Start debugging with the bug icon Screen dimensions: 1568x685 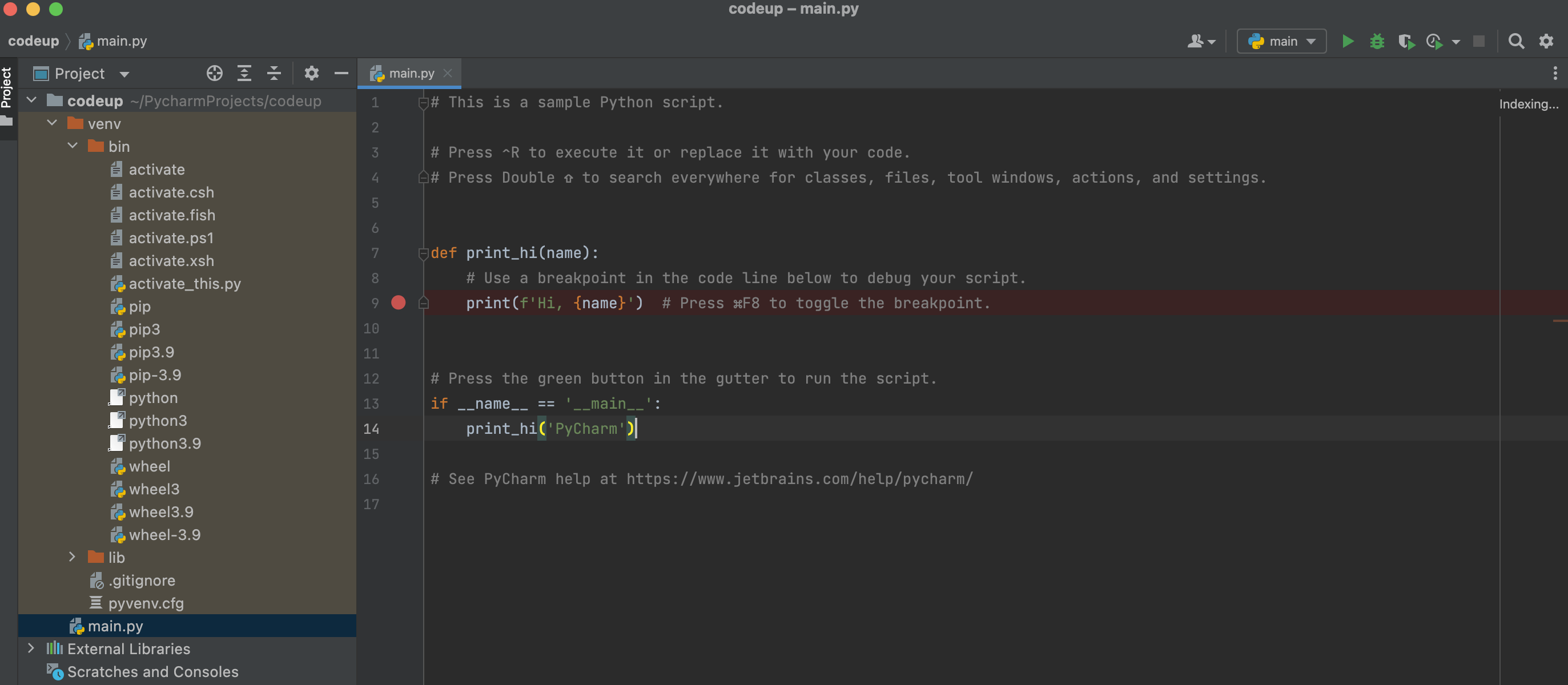(1377, 41)
